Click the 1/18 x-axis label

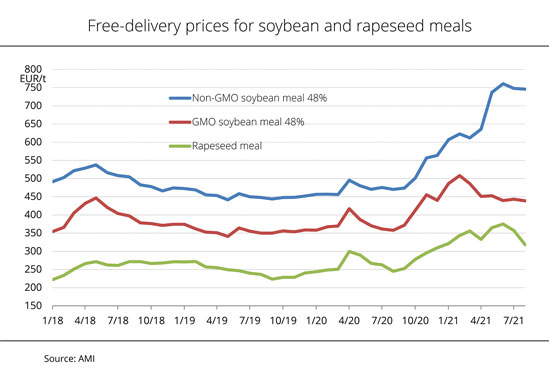pyautogui.click(x=53, y=321)
